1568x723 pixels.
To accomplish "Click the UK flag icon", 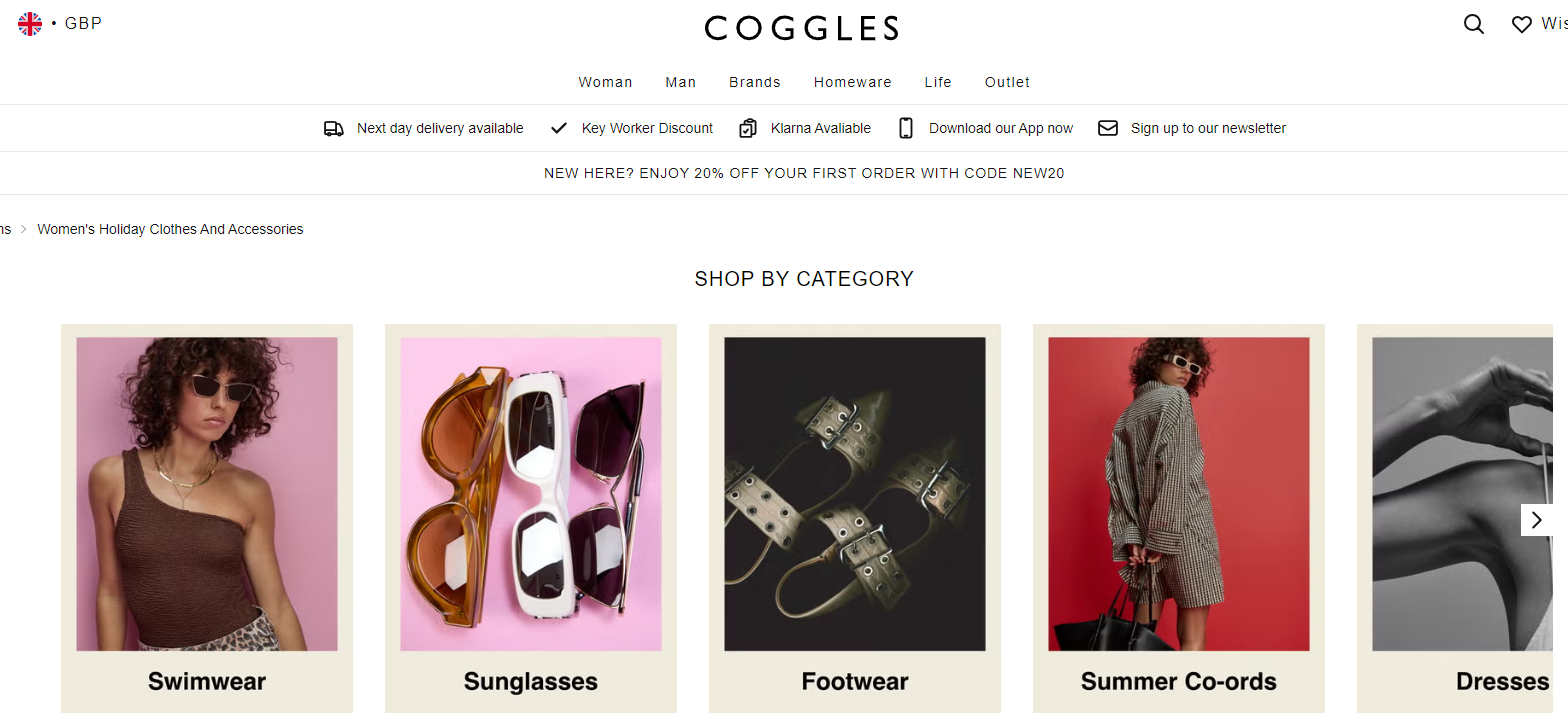I will coord(30,23).
